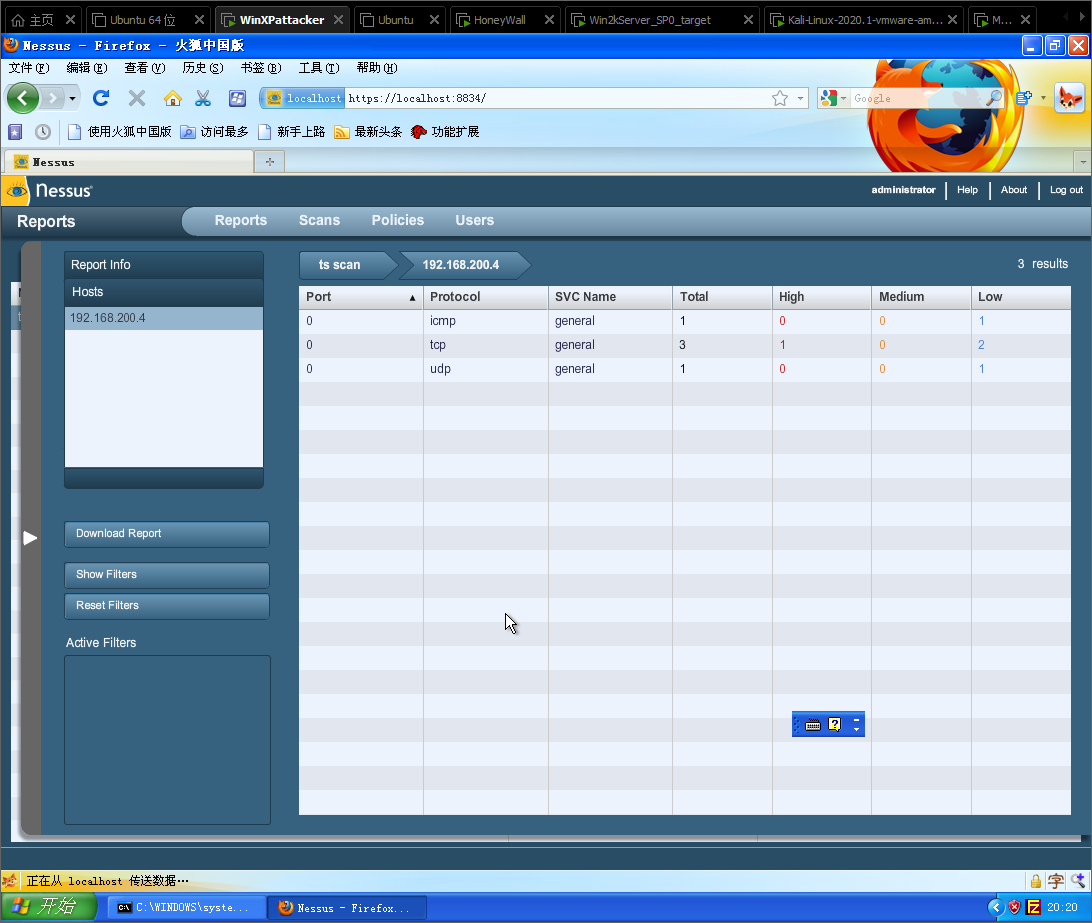Open 使用火狐中国版 bookmark

point(119,132)
